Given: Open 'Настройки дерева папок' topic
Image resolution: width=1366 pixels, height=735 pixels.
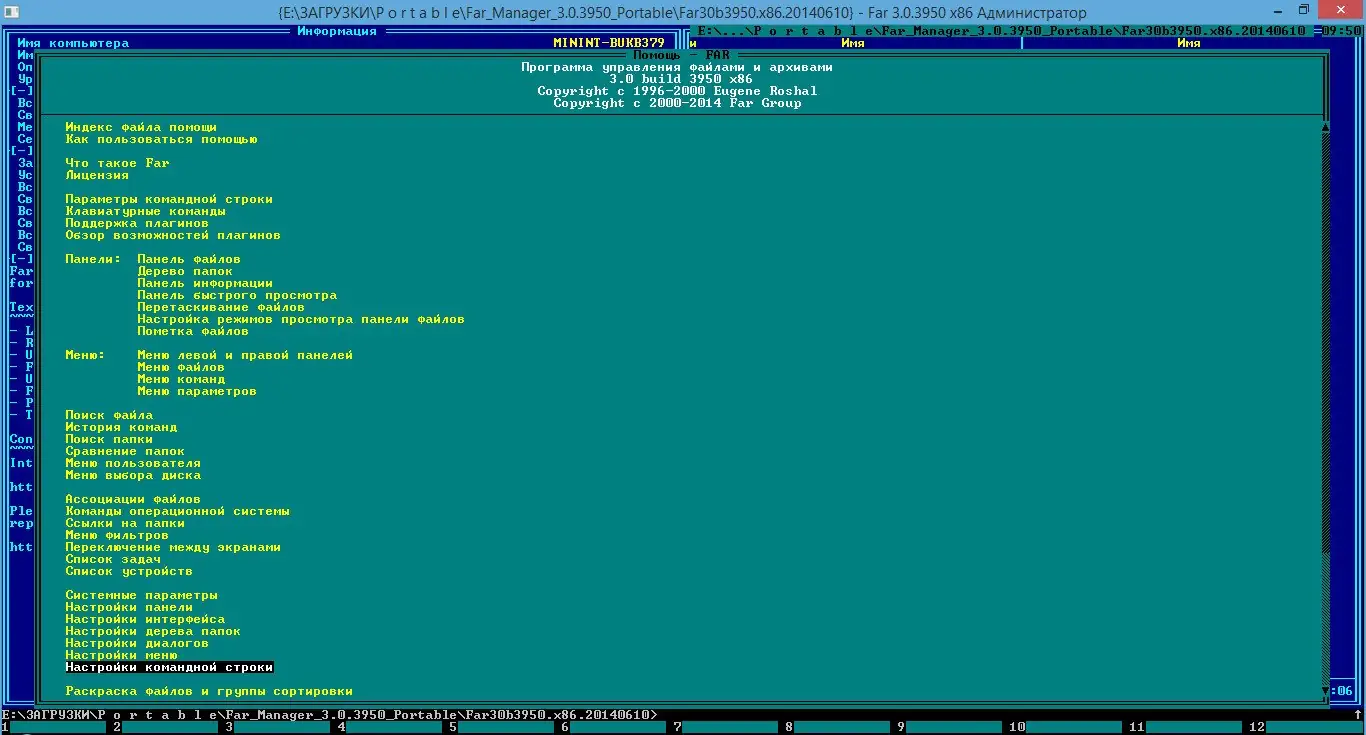Looking at the screenshot, I should pyautogui.click(x=153, y=631).
